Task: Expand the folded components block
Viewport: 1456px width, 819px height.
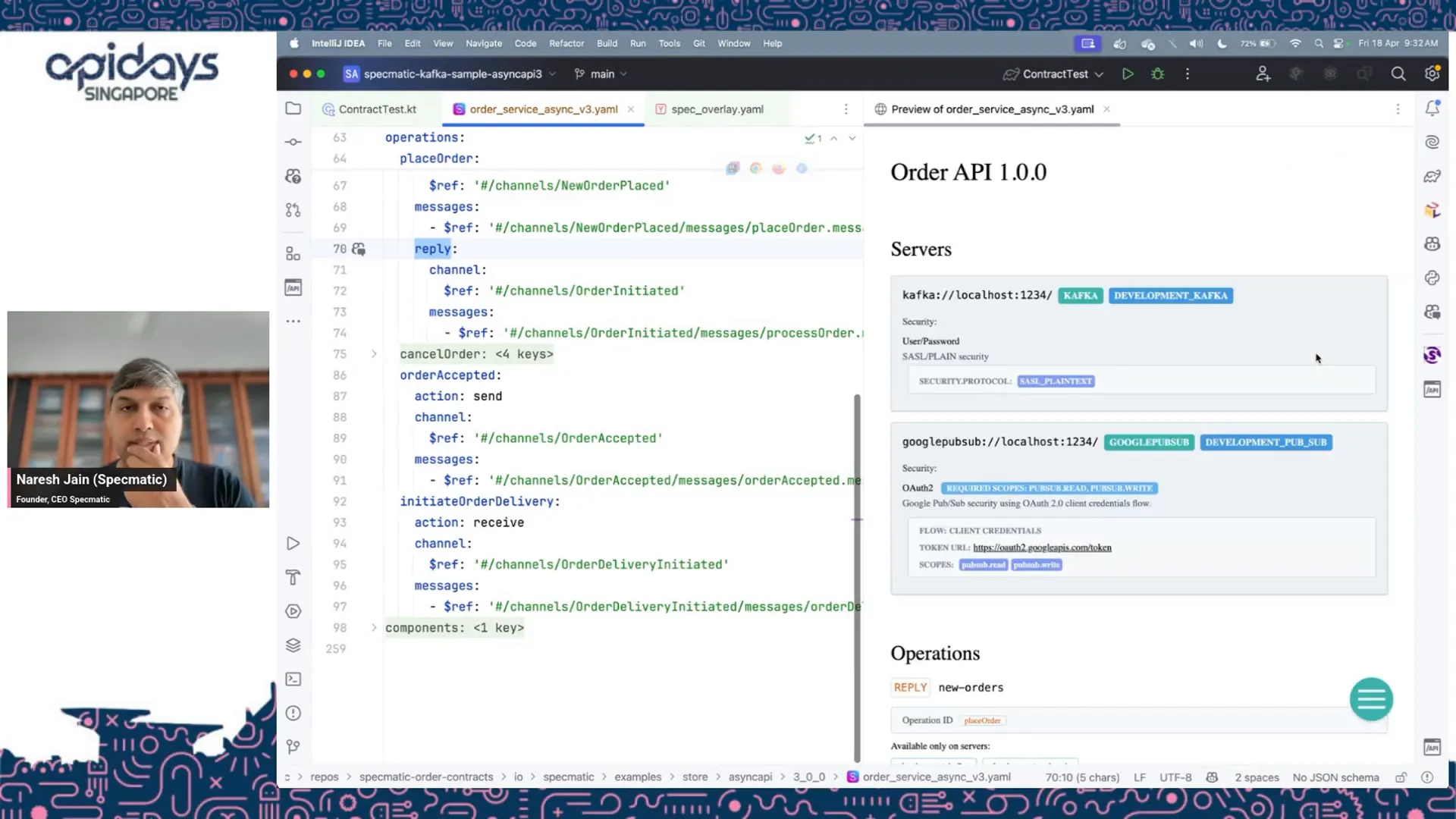Action: pos(374,628)
